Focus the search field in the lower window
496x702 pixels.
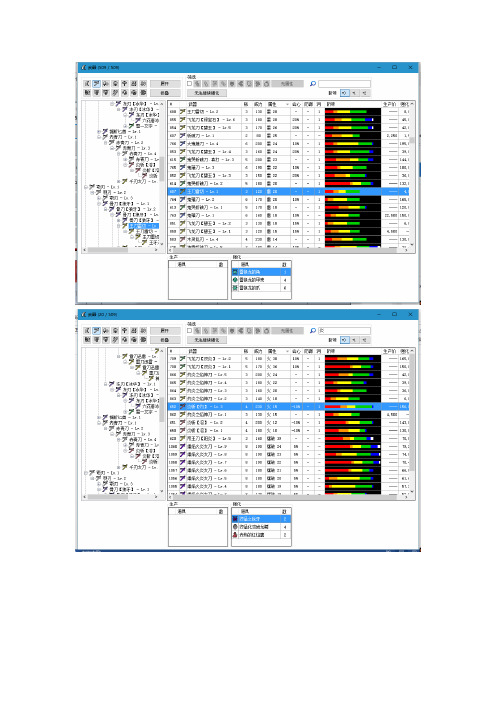tap(344, 331)
